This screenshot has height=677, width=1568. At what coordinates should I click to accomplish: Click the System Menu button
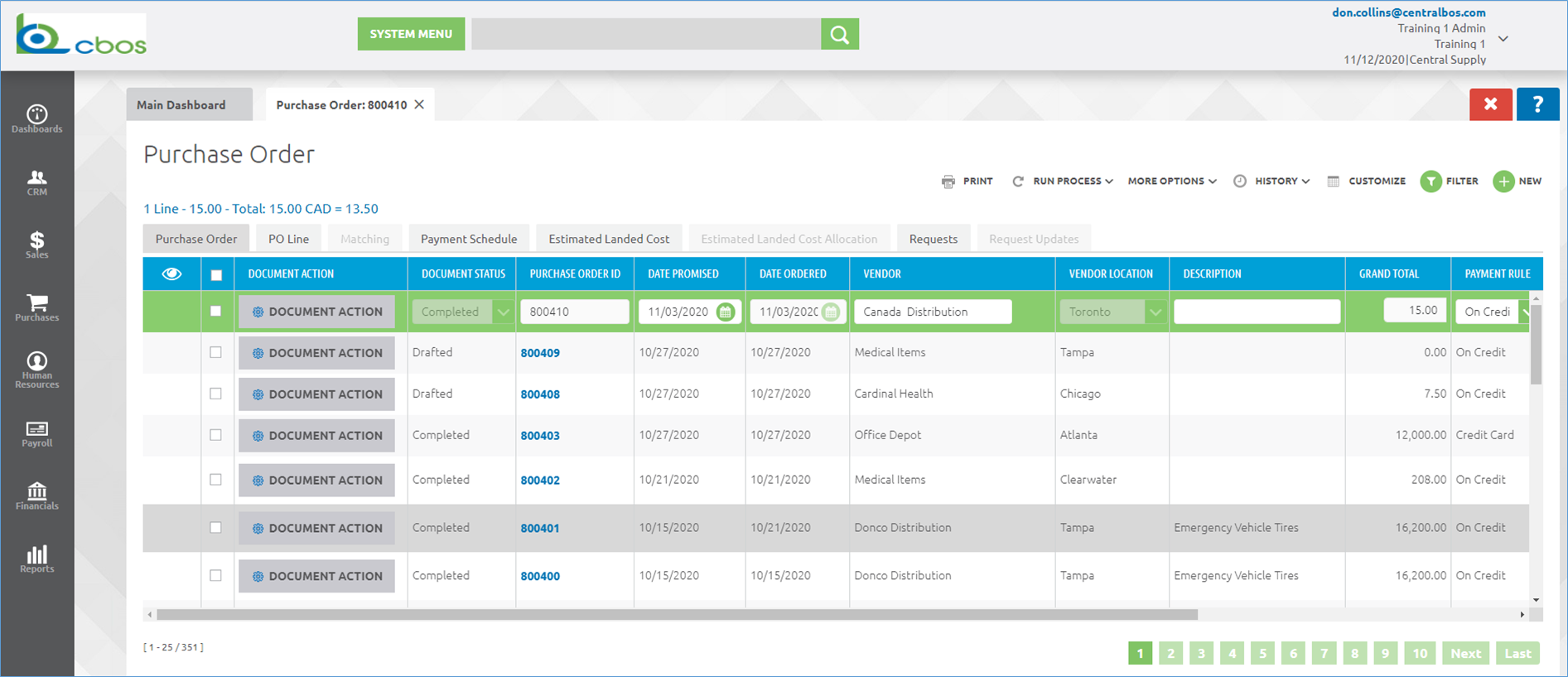(411, 34)
